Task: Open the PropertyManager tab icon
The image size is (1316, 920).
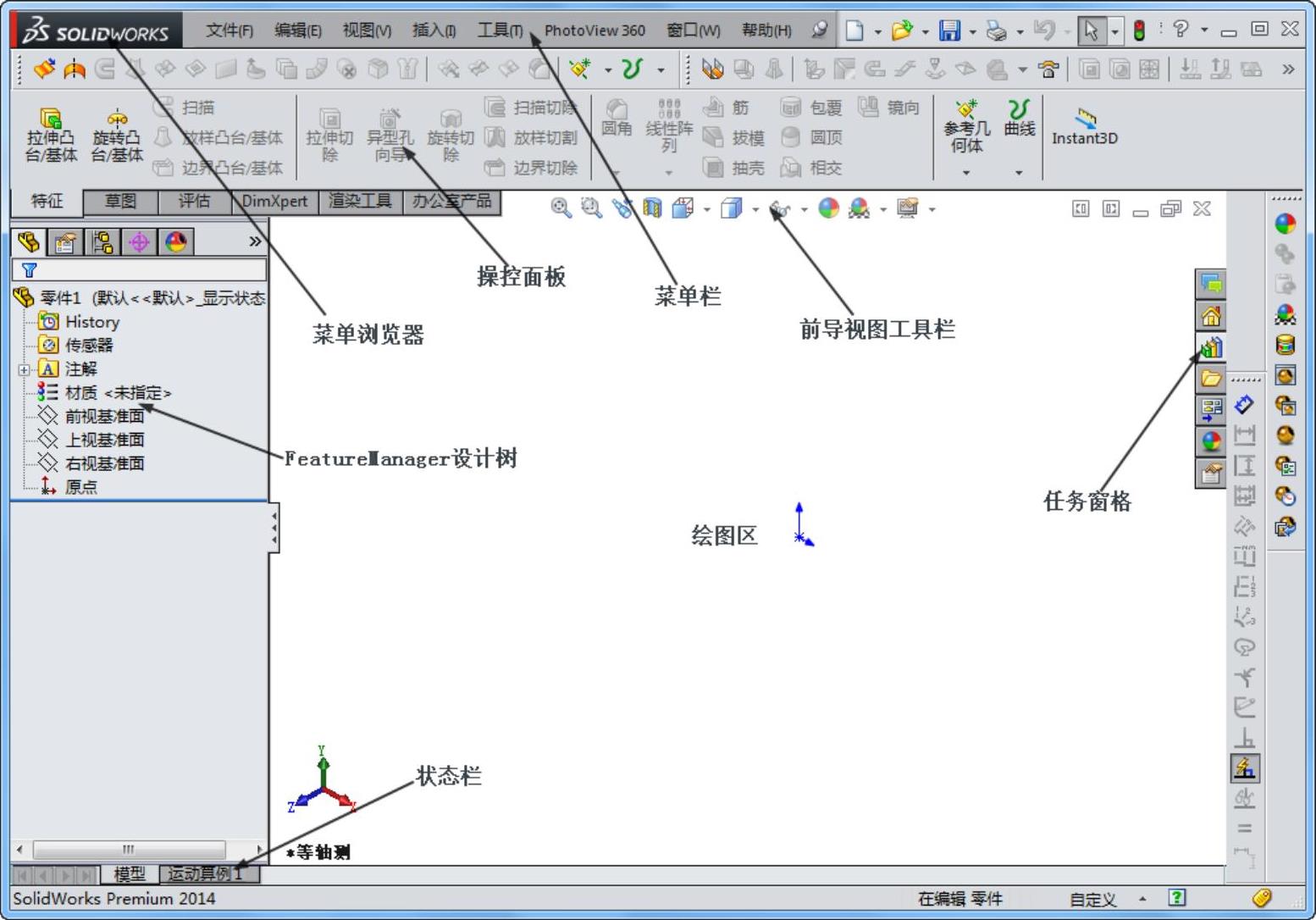Action: [x=65, y=242]
